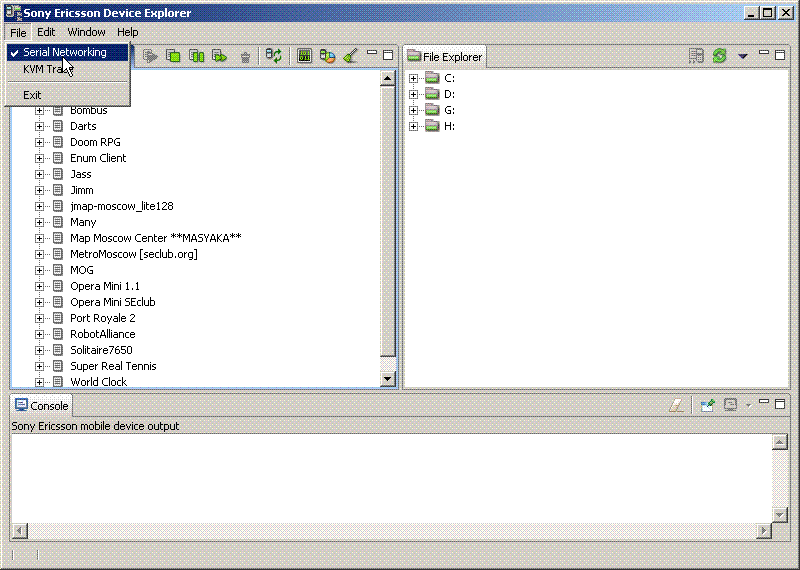Open the File Explorer view menu arrow
The width and height of the screenshot is (800, 570).
click(x=743, y=56)
